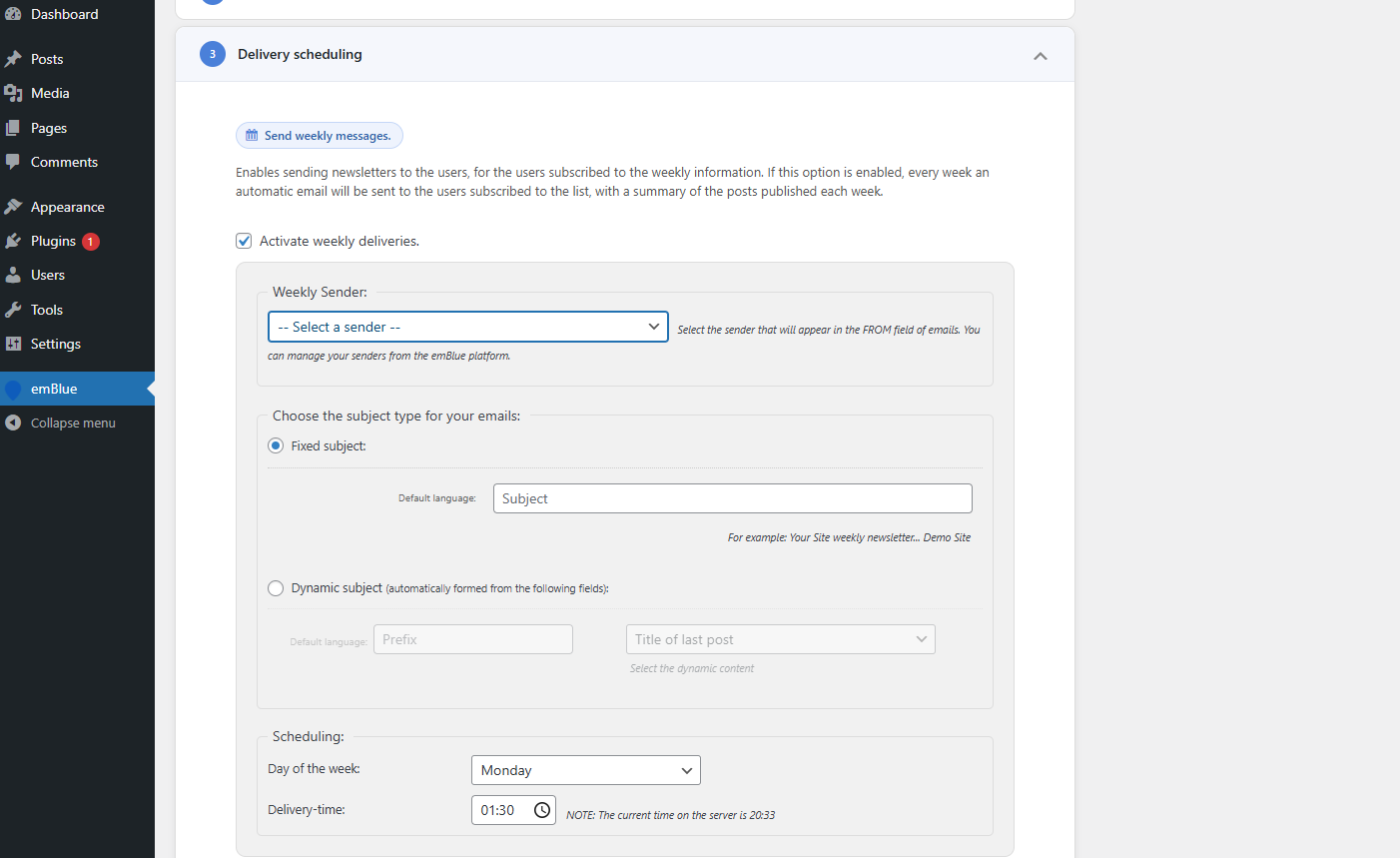This screenshot has width=1400, height=858.
Task: Open the Appearance menu item
Action: [x=77, y=207]
